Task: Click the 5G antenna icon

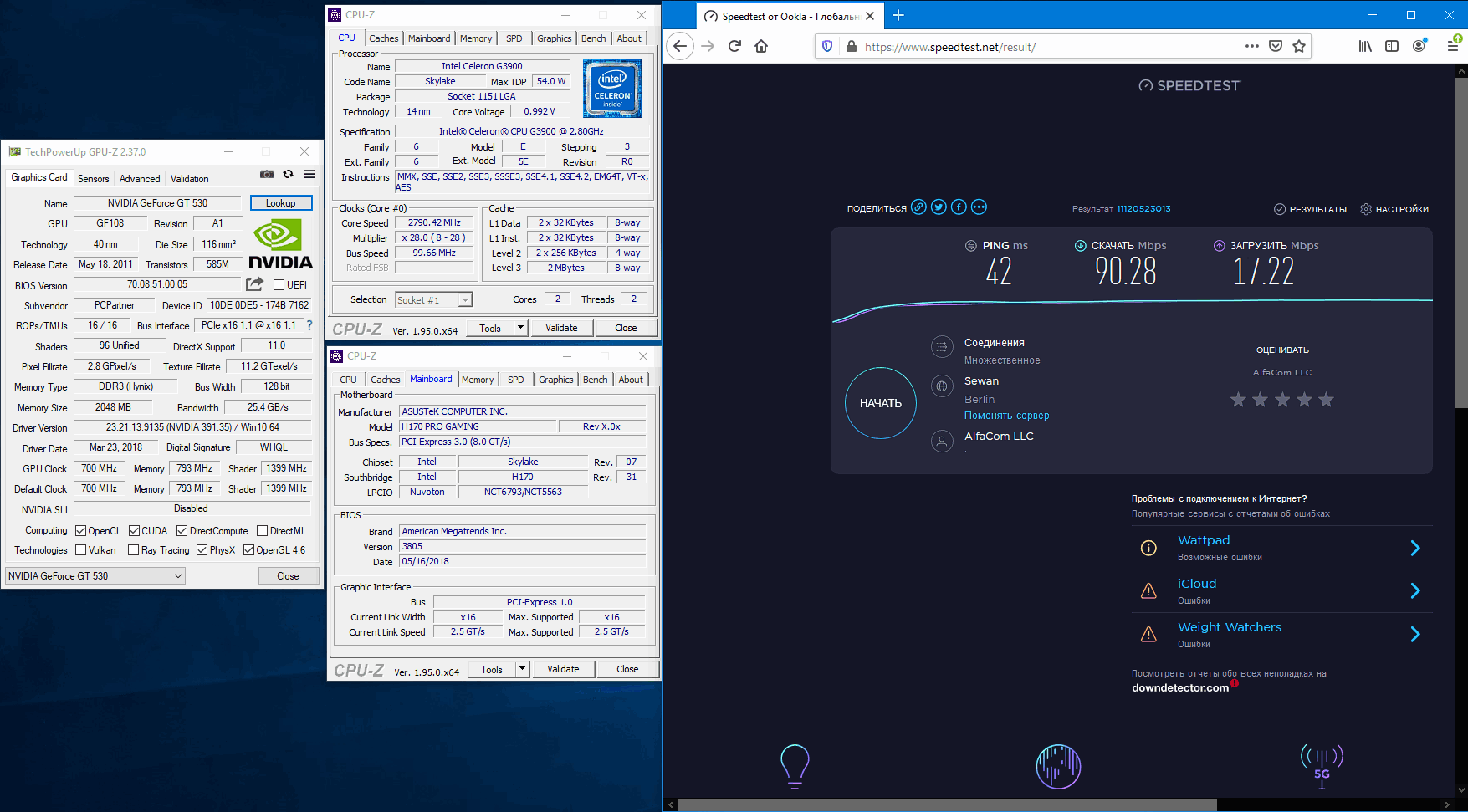Action: click(x=1322, y=766)
